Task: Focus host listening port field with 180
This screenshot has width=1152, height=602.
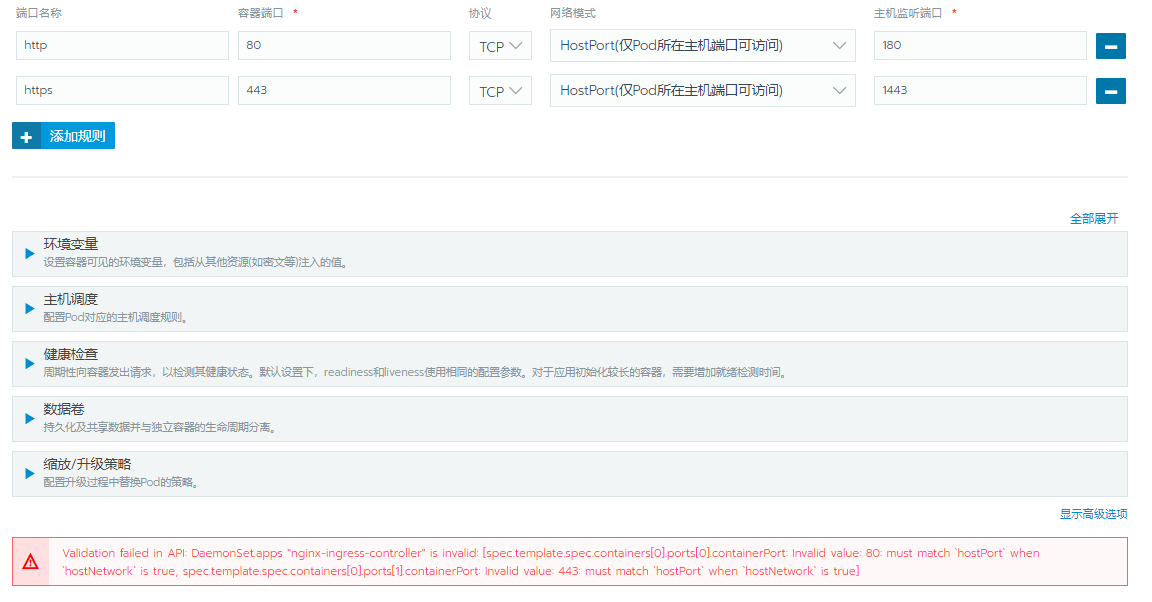Action: point(980,46)
